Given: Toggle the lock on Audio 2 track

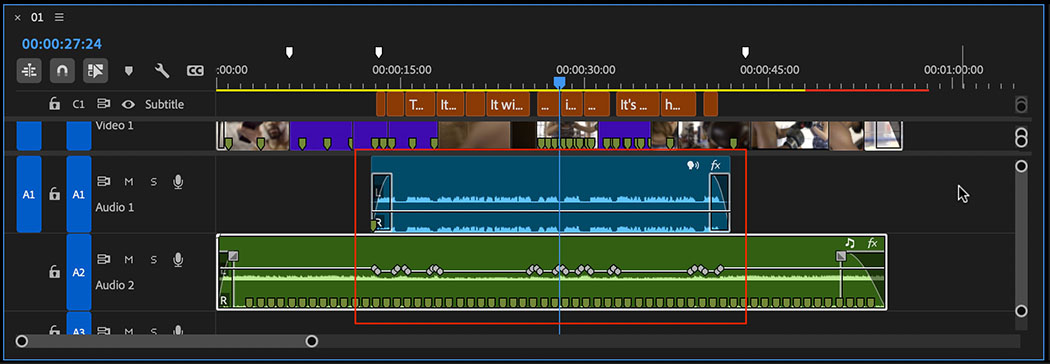Looking at the screenshot, I should 55,272.
